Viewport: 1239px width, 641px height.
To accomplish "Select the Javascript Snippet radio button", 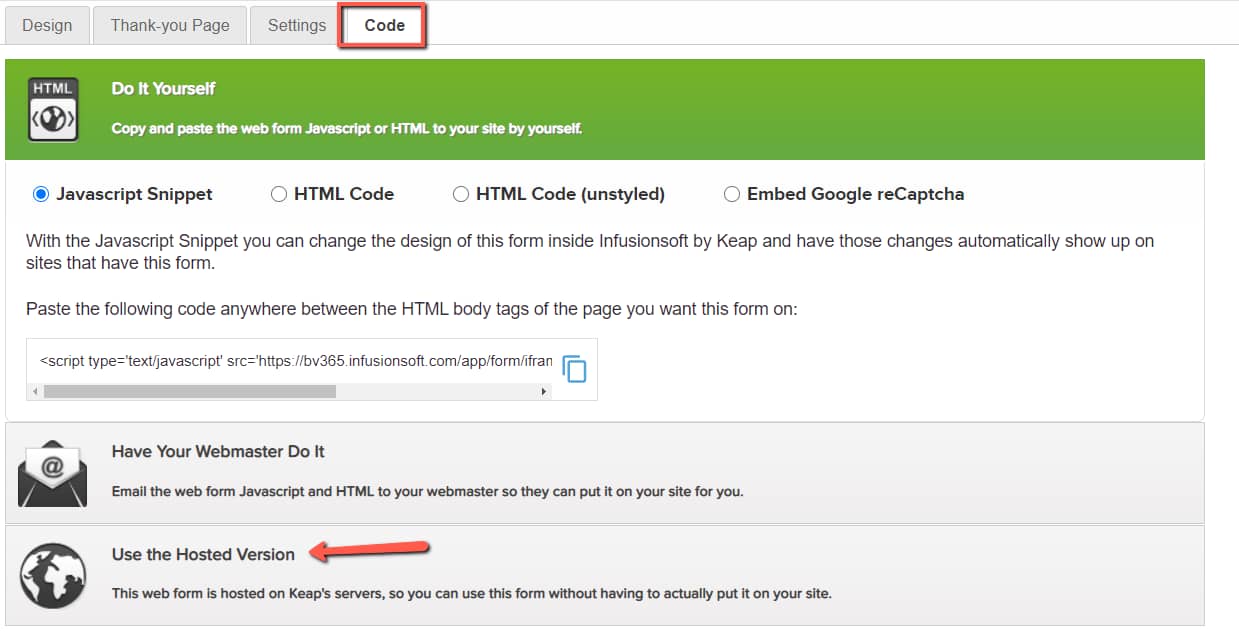I will [x=41, y=194].
